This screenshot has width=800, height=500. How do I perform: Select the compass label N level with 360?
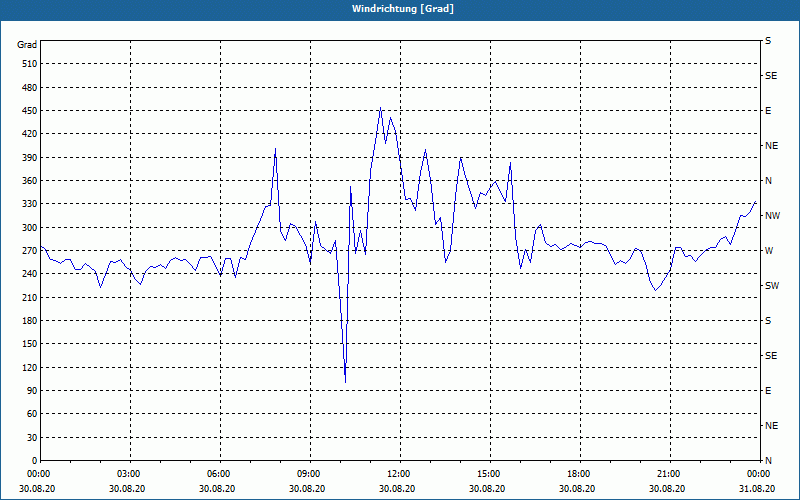click(x=768, y=181)
